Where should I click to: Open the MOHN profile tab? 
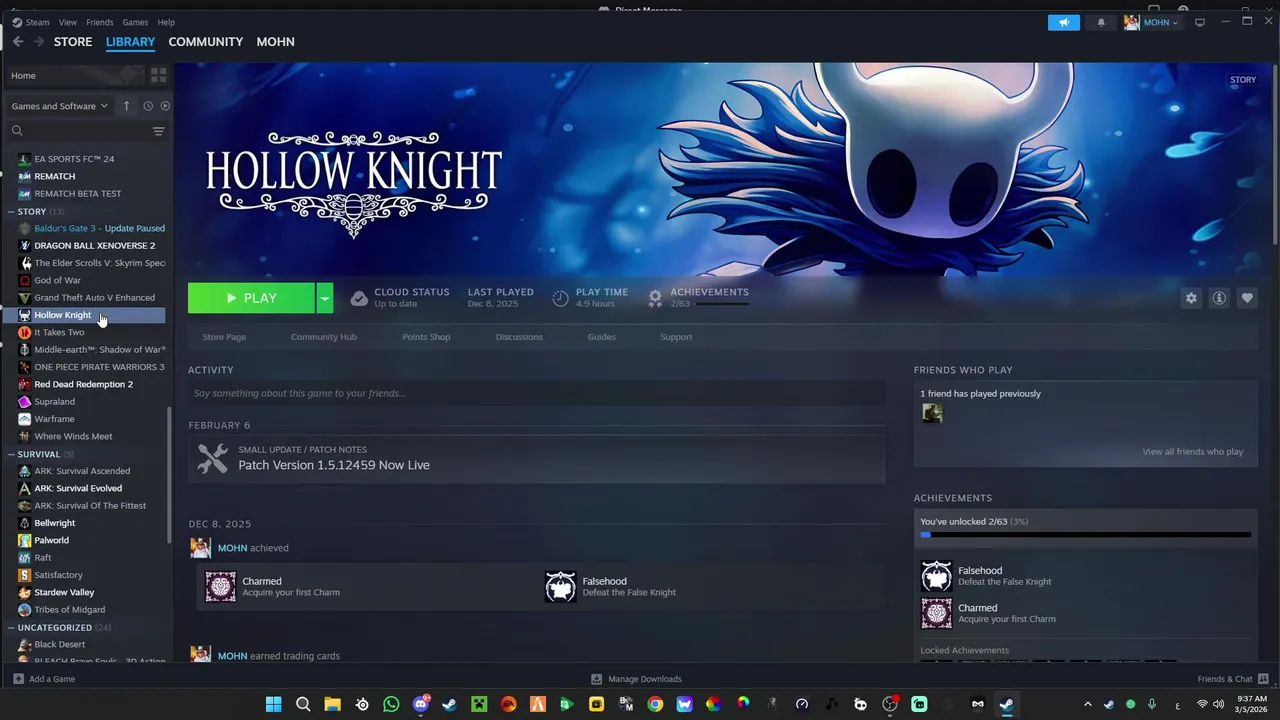click(x=275, y=42)
